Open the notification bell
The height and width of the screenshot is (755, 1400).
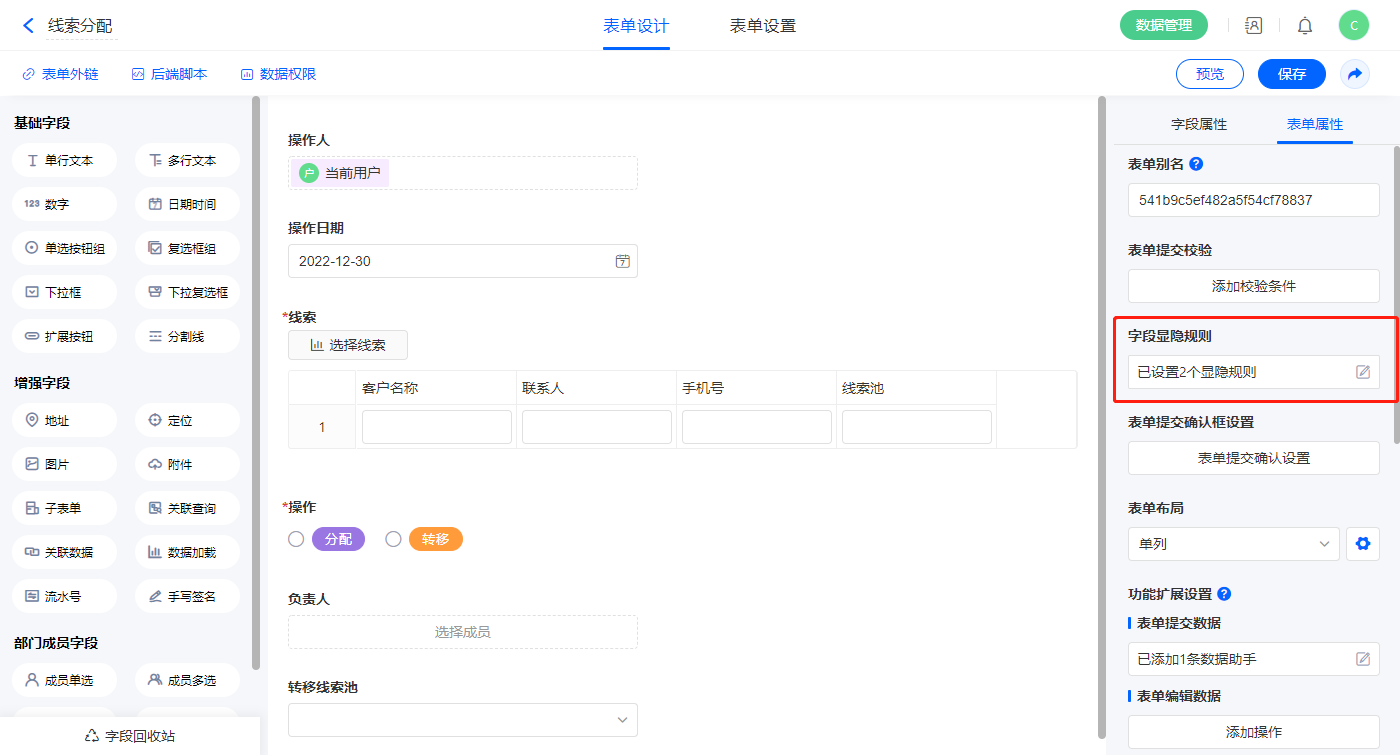1305,26
